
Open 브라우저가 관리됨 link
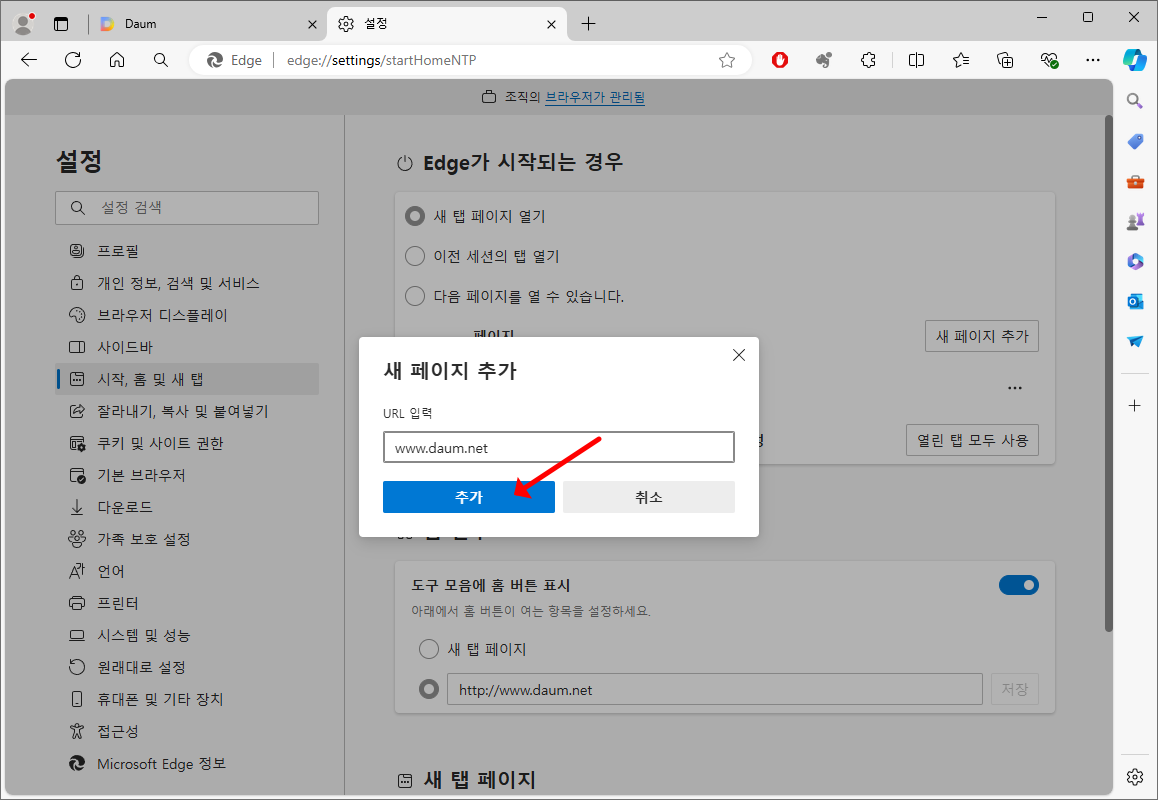tap(595, 97)
